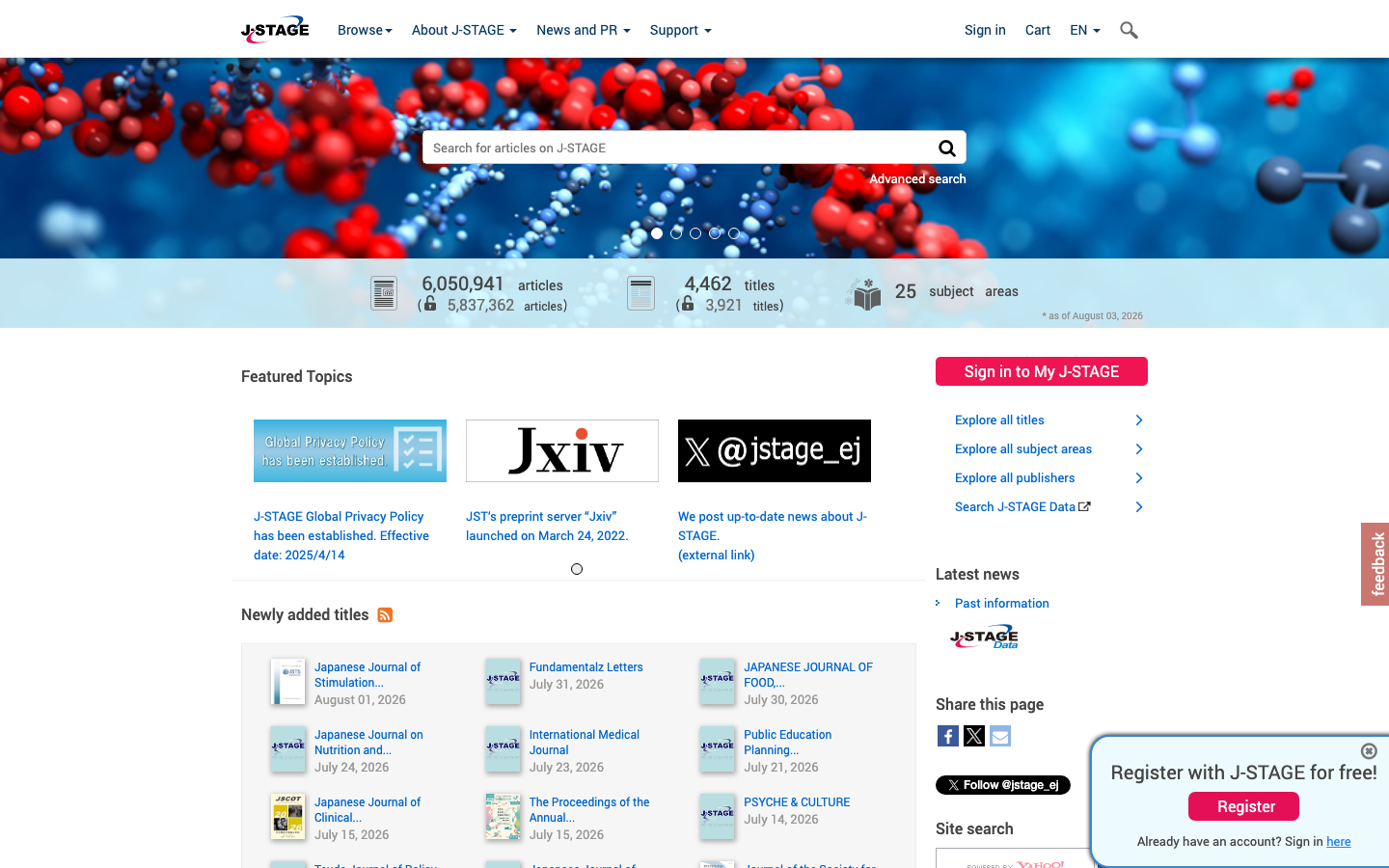Select the fourth hero banner slide dot

click(715, 233)
